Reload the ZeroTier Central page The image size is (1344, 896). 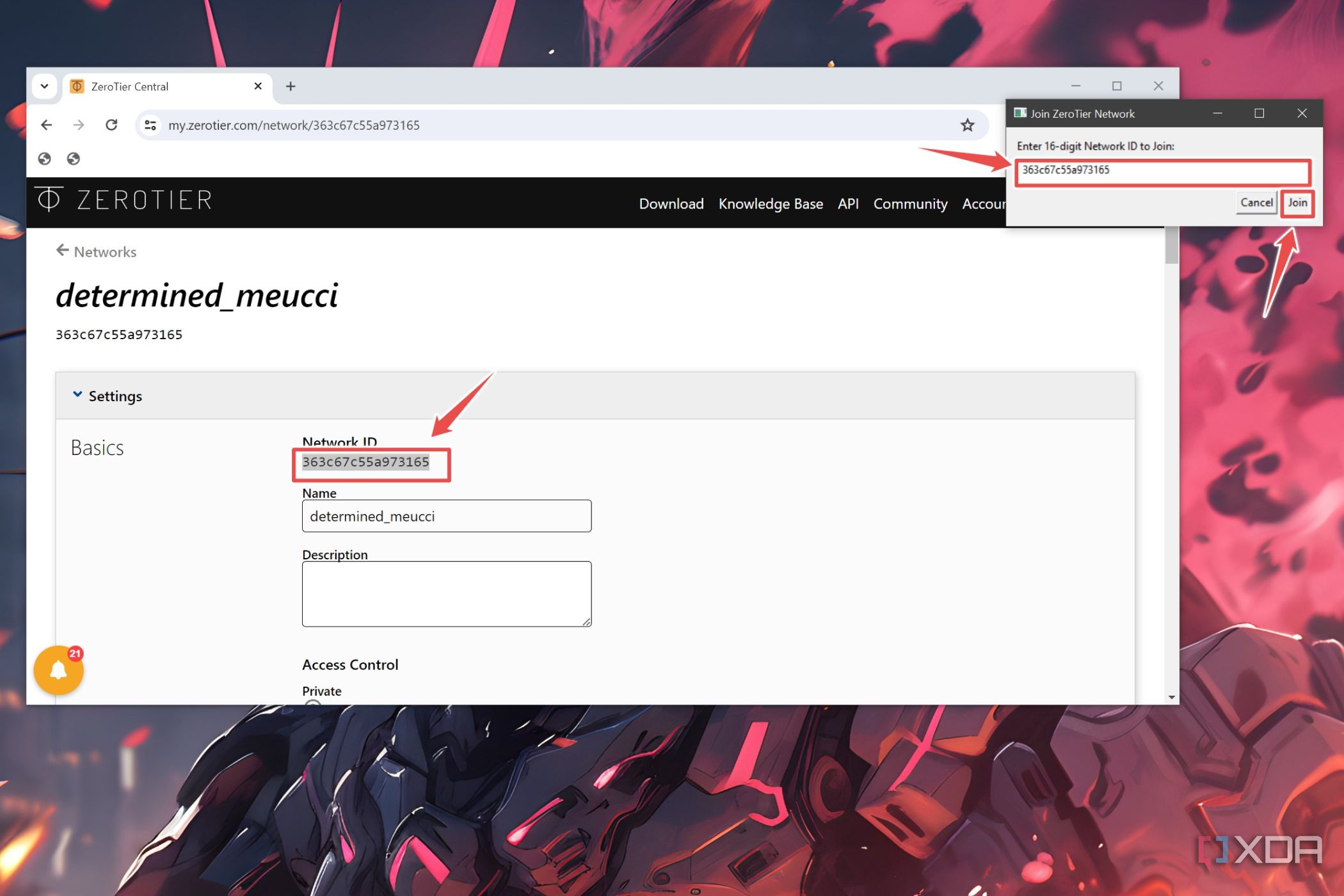click(x=111, y=125)
